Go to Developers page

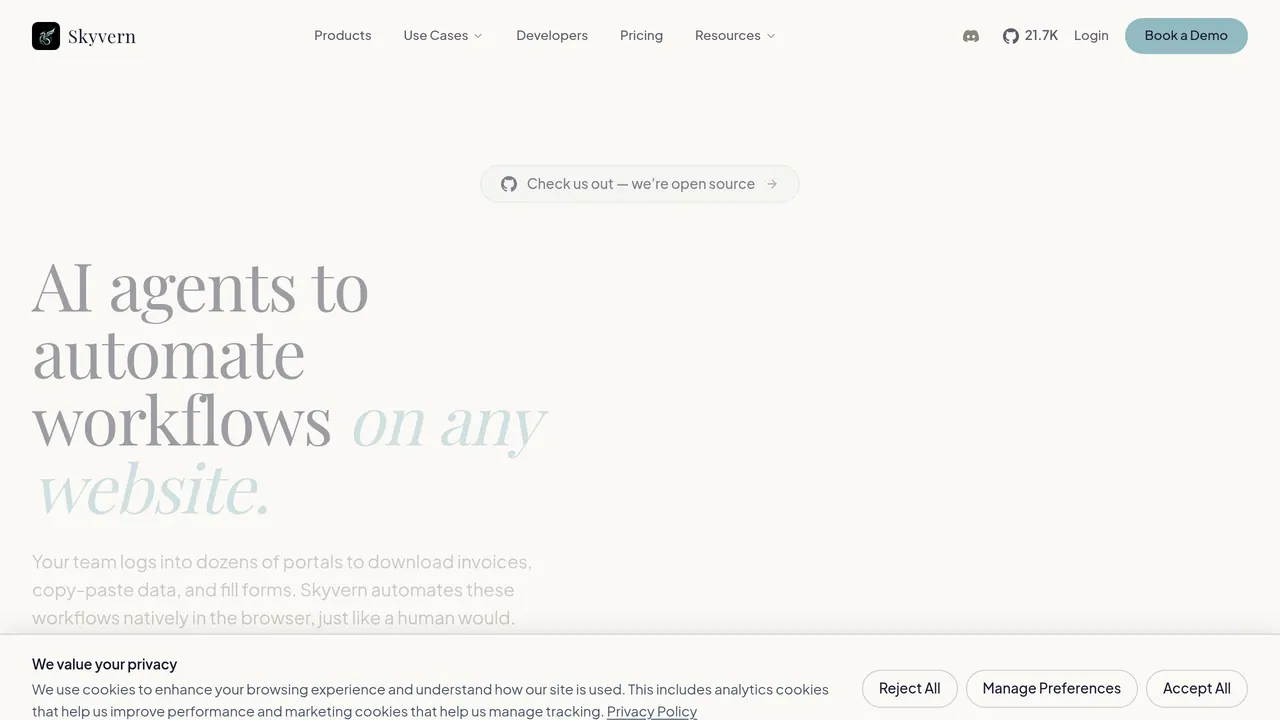pos(552,35)
